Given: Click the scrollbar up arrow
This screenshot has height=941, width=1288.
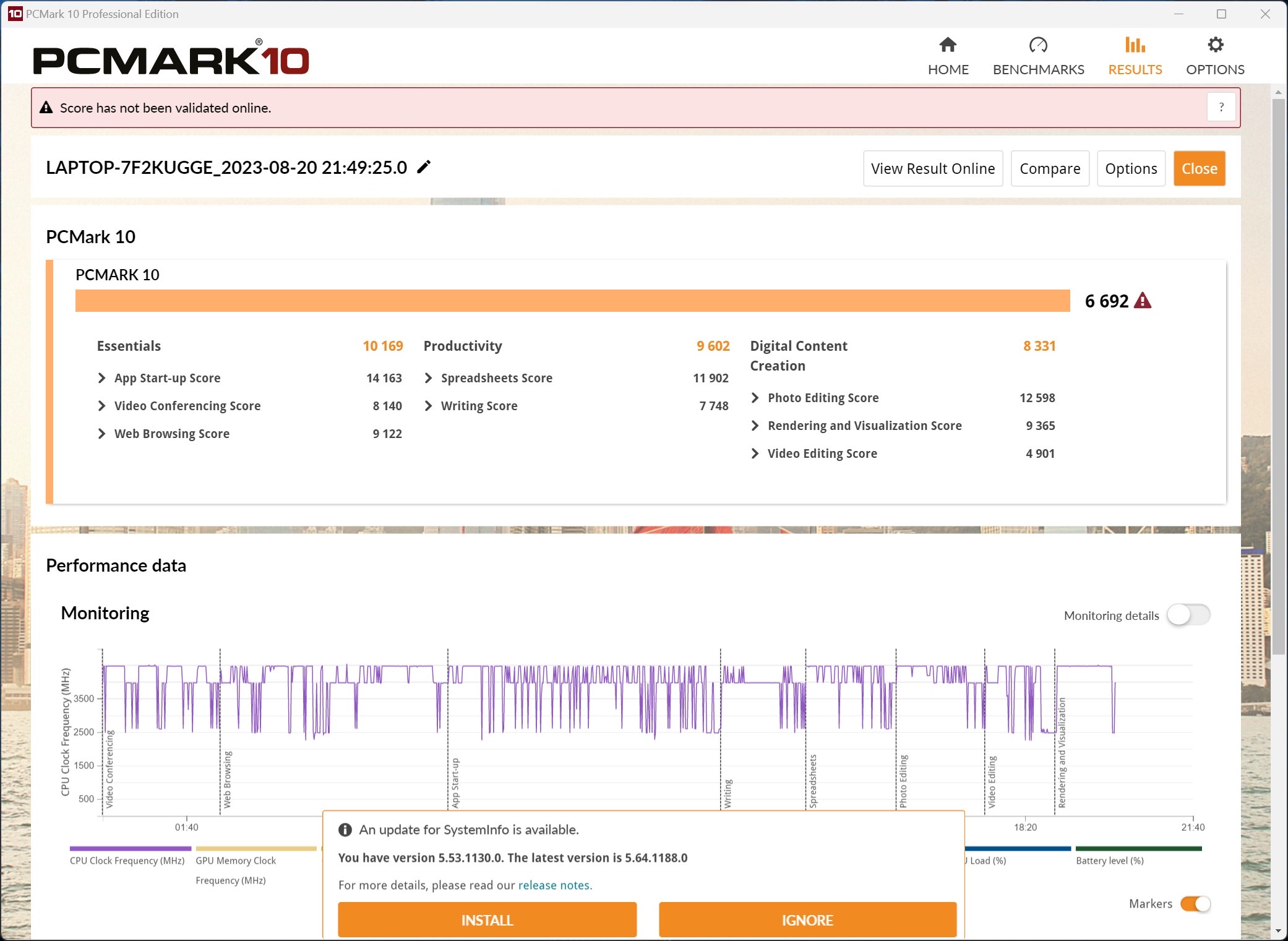Looking at the screenshot, I should point(1278,92).
